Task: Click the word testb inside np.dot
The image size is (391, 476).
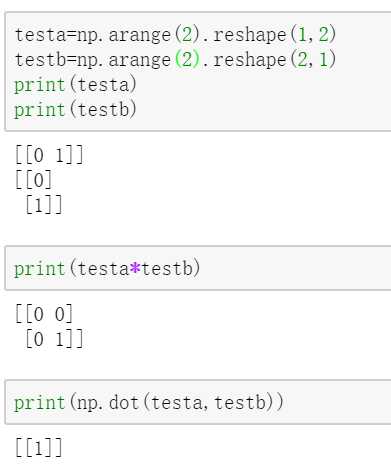Action: click(x=240, y=402)
